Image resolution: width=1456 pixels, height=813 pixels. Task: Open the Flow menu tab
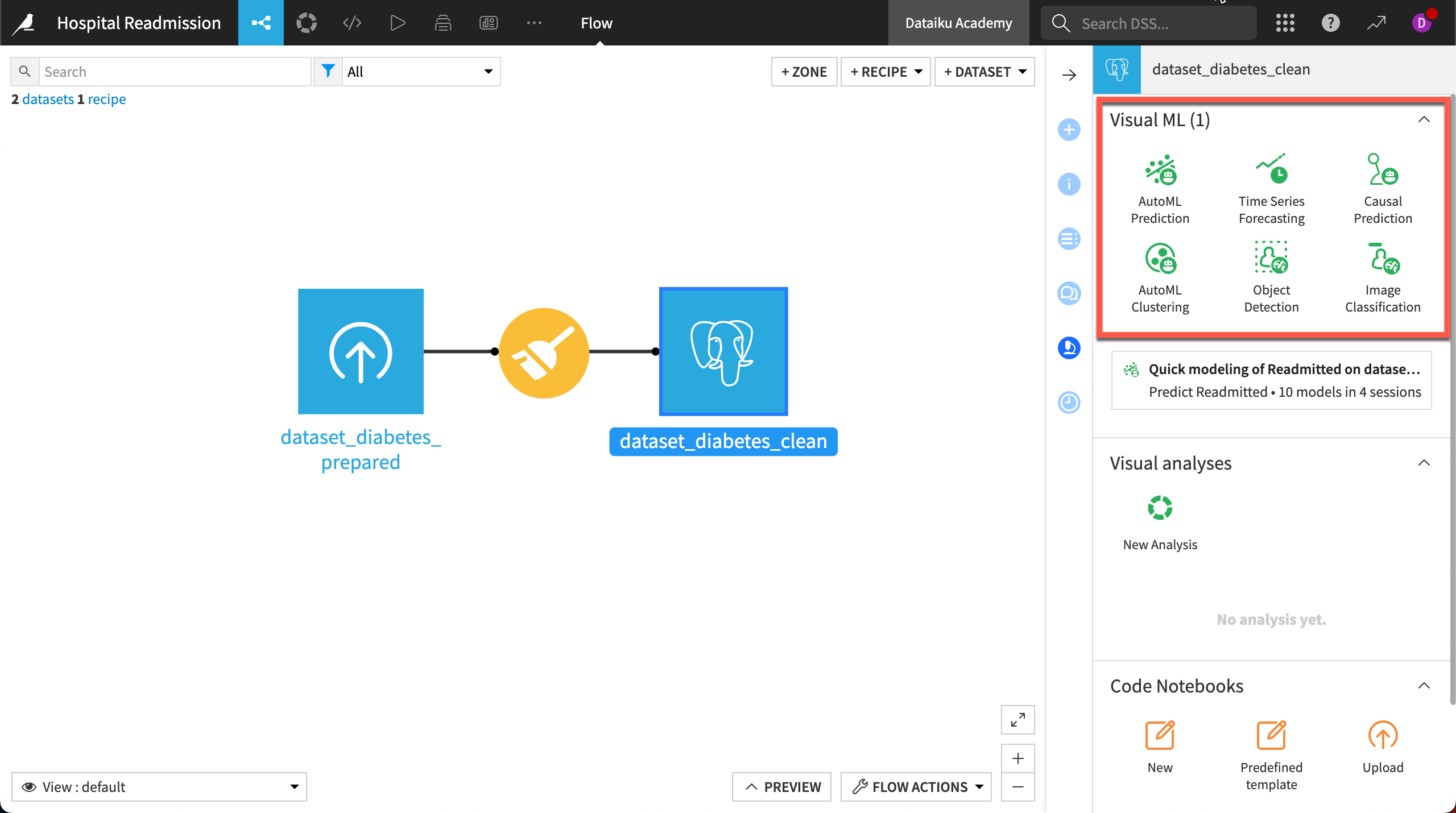596,23
